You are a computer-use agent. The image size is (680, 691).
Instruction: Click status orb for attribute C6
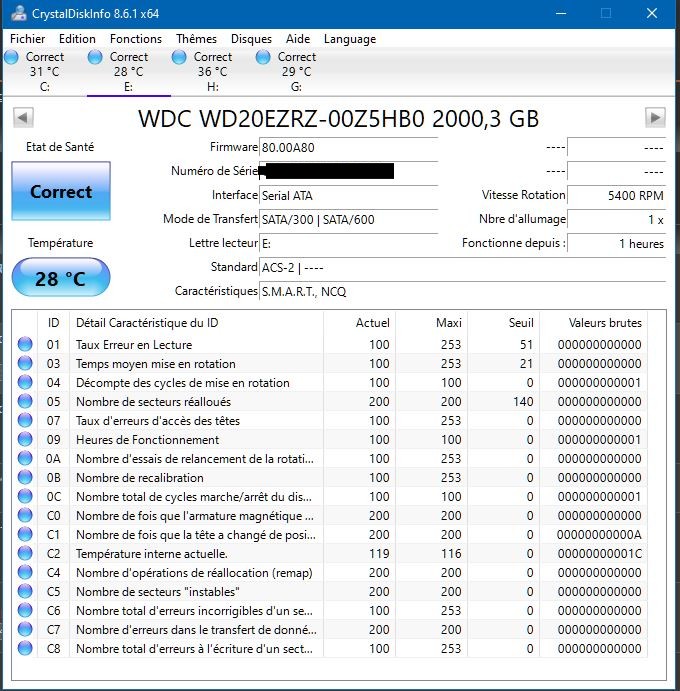(25, 610)
